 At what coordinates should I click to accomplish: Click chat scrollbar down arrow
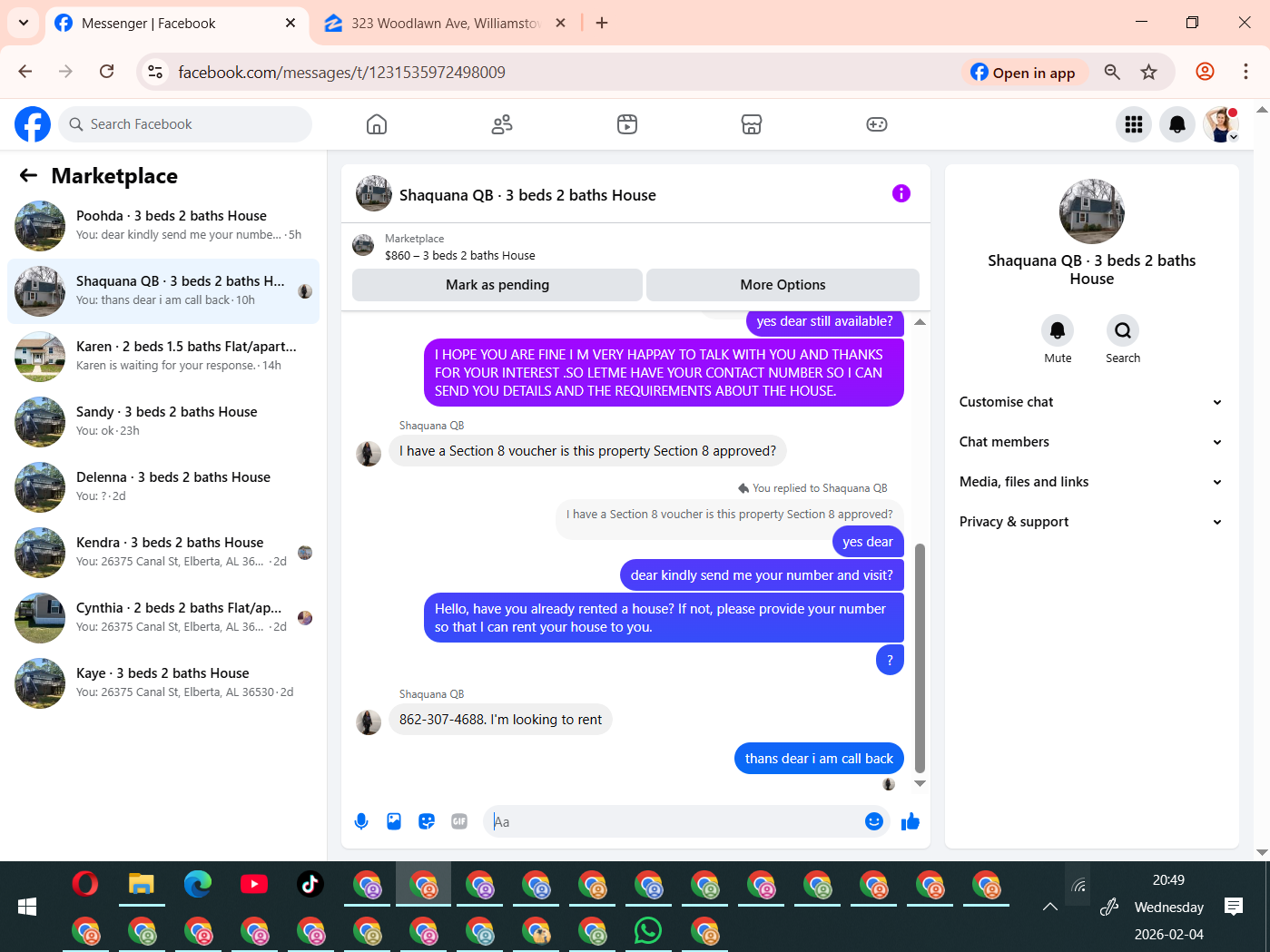920,783
